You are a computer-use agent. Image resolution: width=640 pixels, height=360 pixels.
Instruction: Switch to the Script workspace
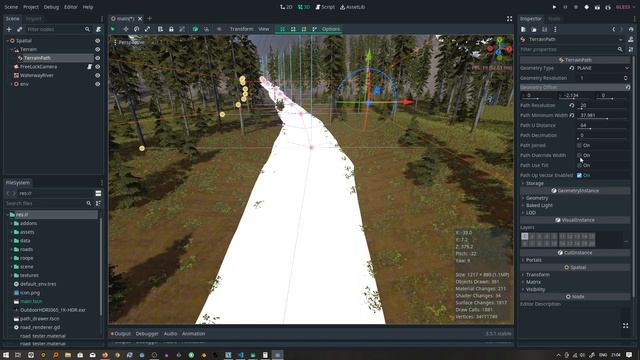point(325,7)
